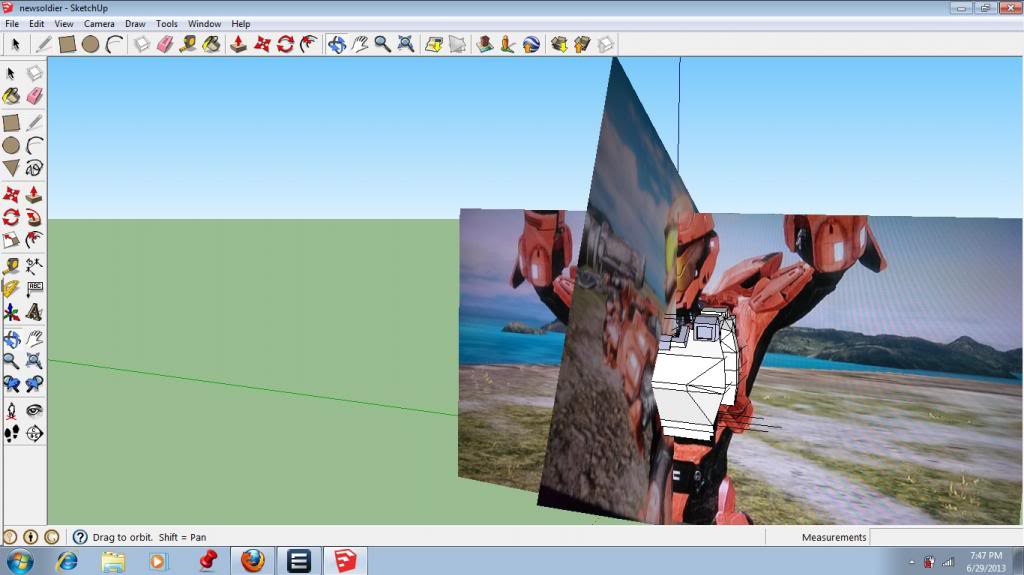Viewport: 1024px width, 575px height.
Task: Open the Windows Start menu
Action: point(20,561)
